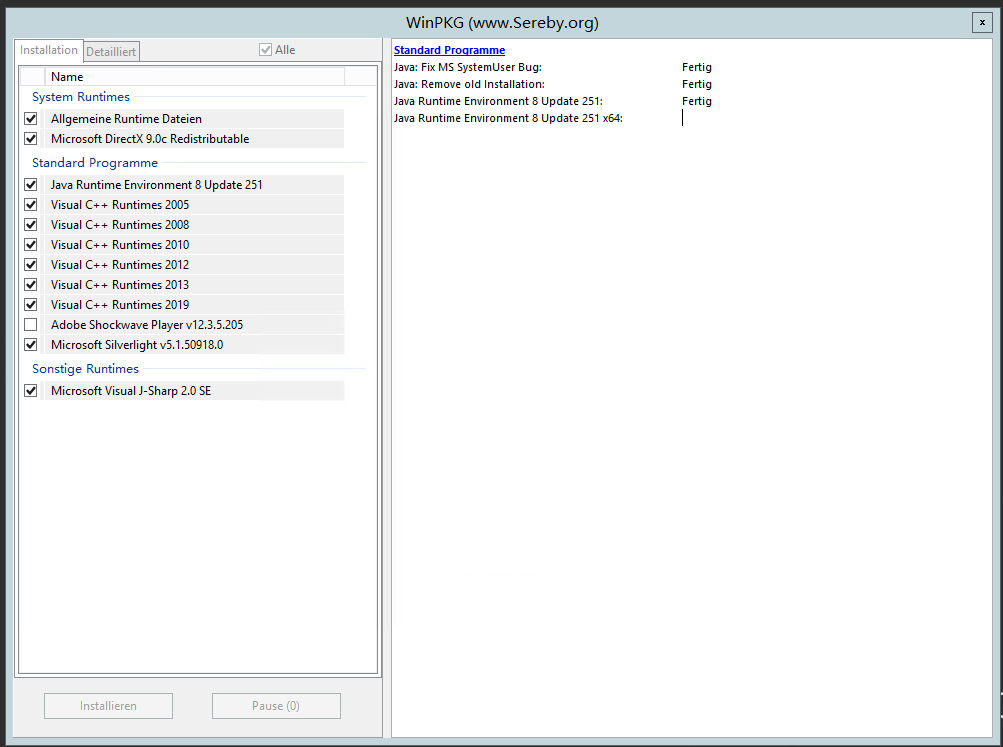Click the Pause (0) button
The height and width of the screenshot is (747, 1003).
pos(276,705)
